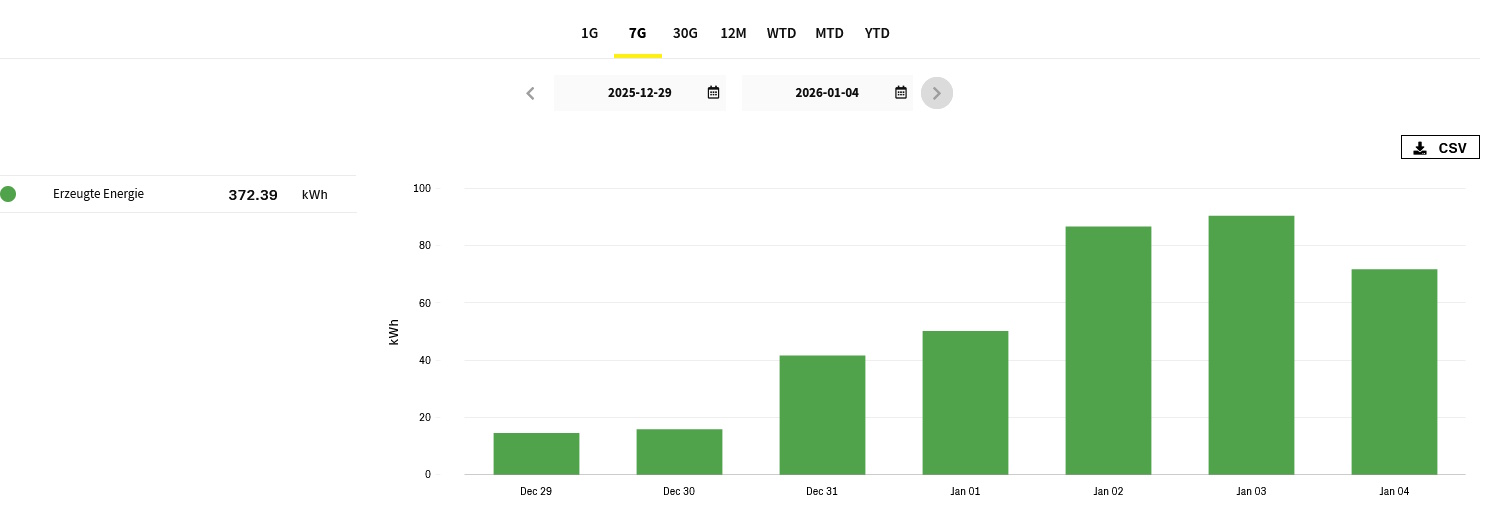Show the 12M time range

733,33
